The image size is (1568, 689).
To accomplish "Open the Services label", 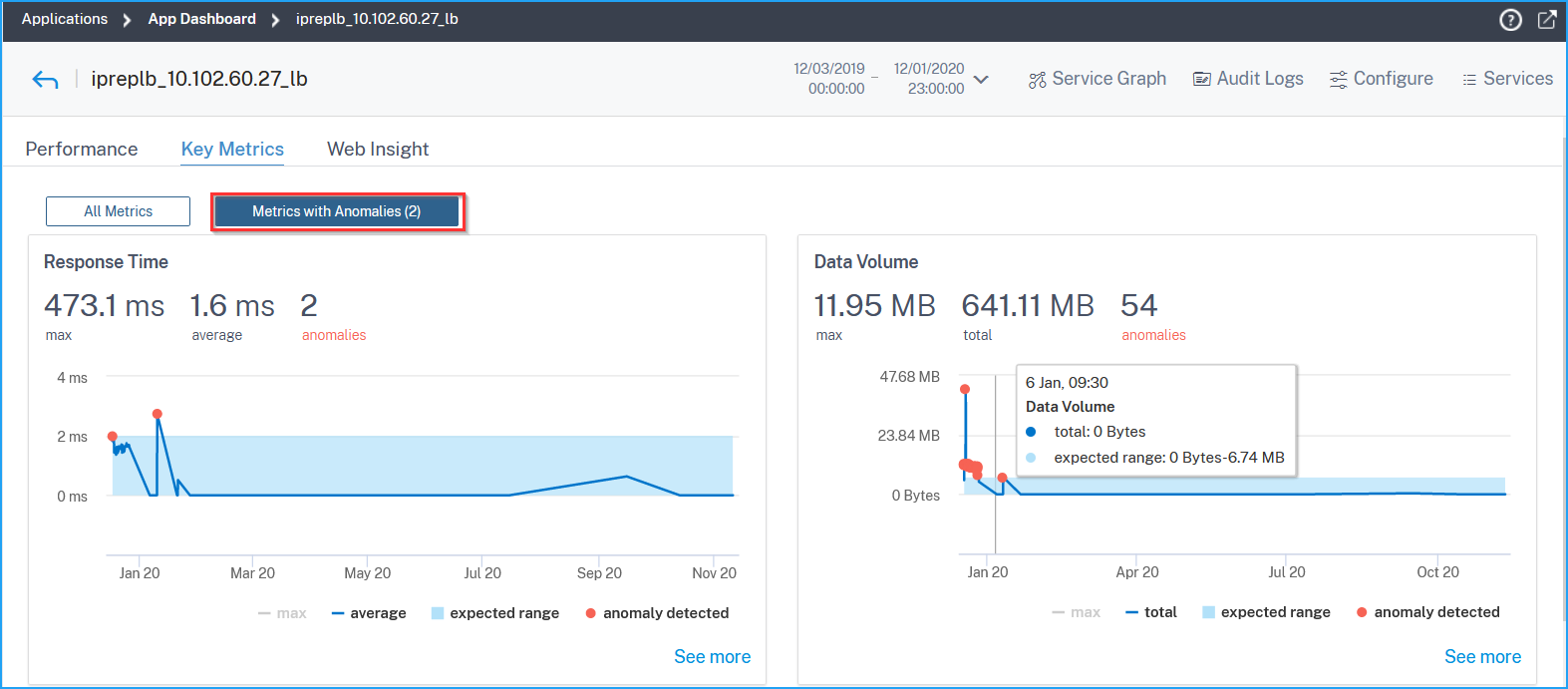I will click(1518, 79).
